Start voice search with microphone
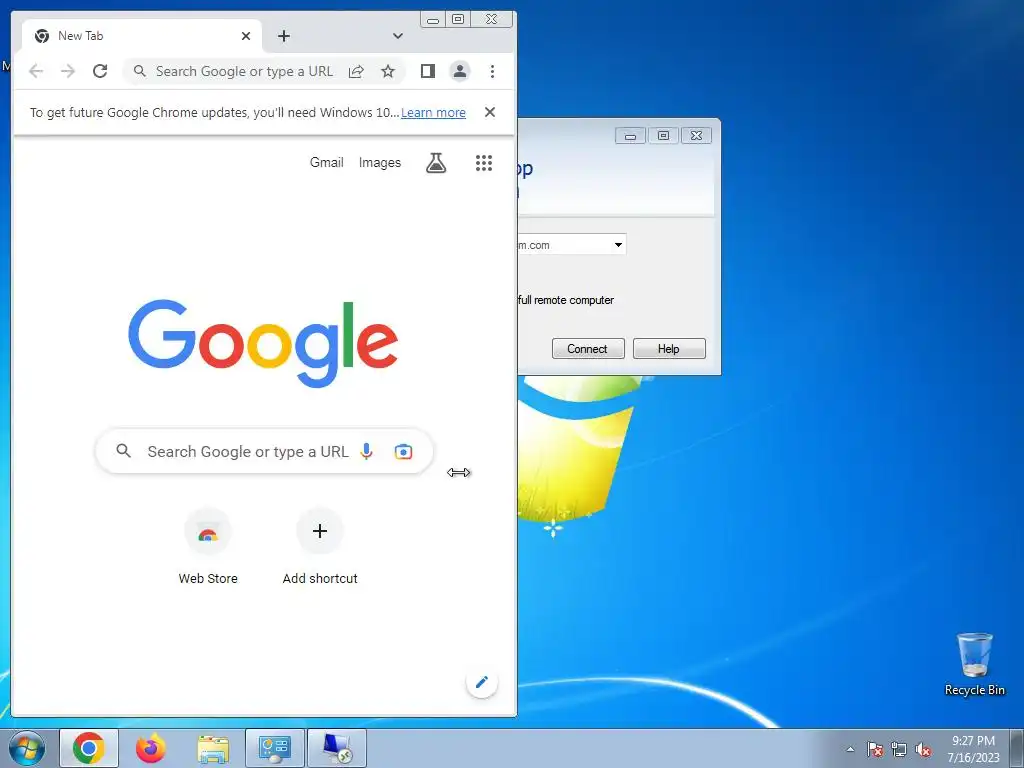This screenshot has height=768, width=1024. coord(366,451)
